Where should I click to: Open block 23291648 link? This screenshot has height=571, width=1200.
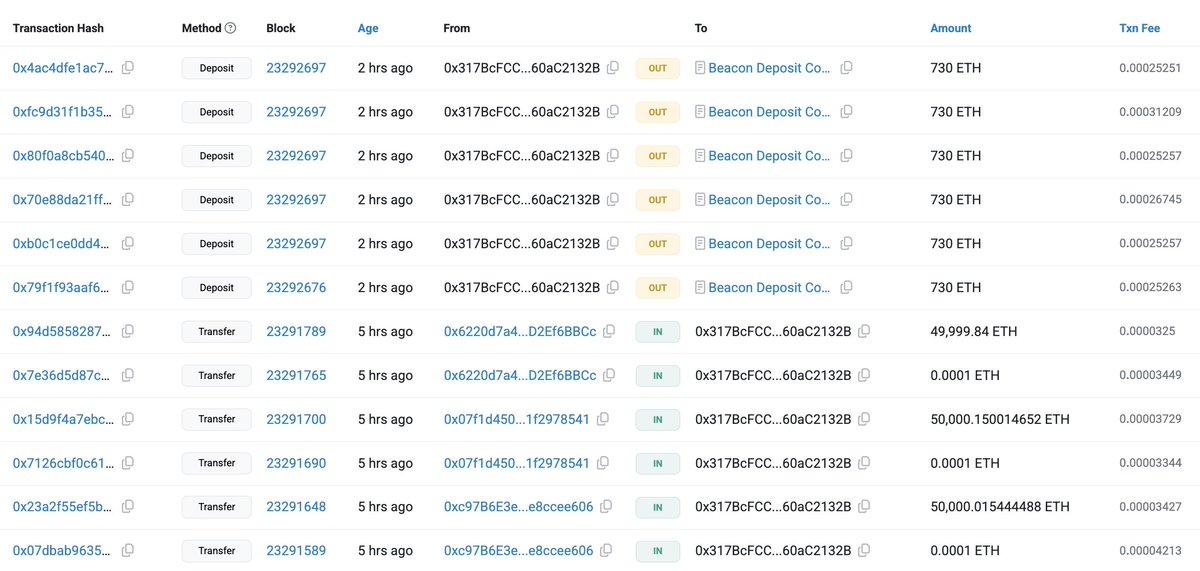click(296, 507)
